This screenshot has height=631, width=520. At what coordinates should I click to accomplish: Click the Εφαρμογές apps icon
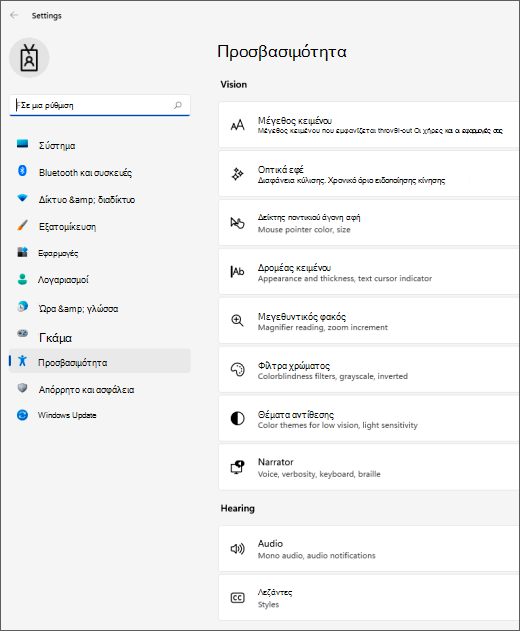click(23, 252)
